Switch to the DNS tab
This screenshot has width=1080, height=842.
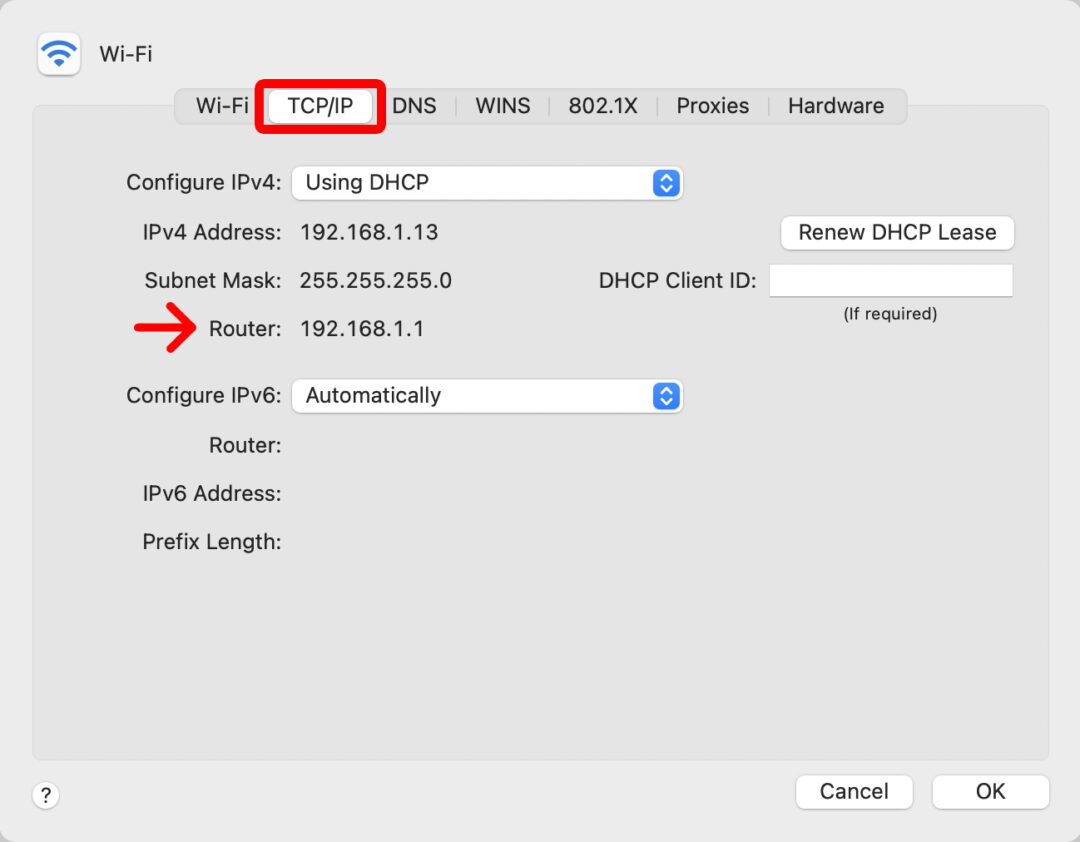[414, 106]
